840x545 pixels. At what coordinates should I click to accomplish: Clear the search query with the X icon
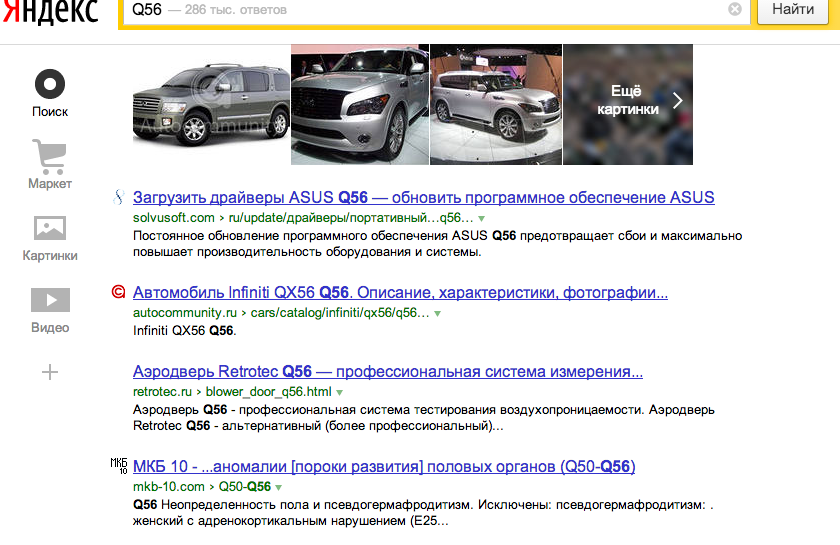point(735,9)
